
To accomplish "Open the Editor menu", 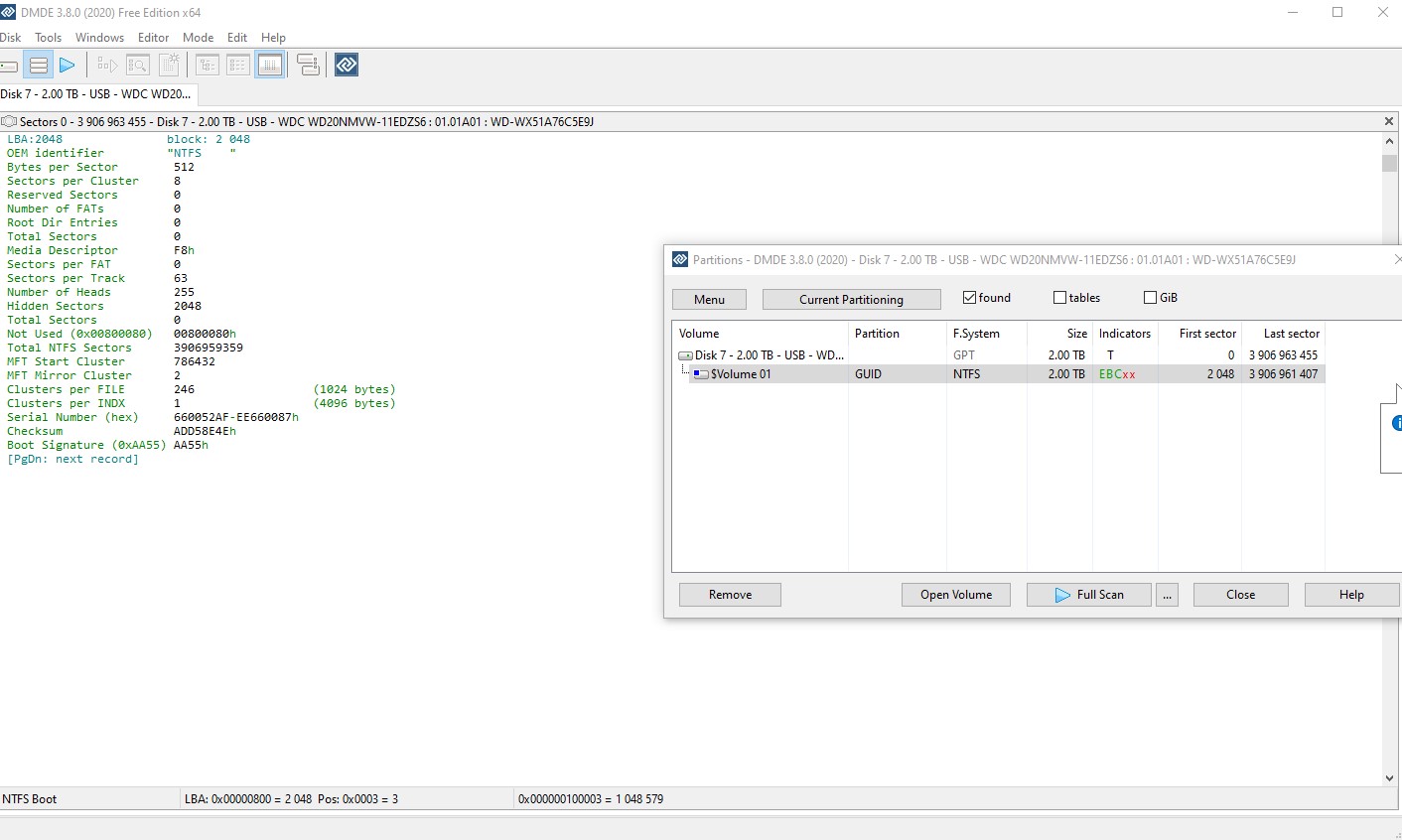I will (154, 38).
